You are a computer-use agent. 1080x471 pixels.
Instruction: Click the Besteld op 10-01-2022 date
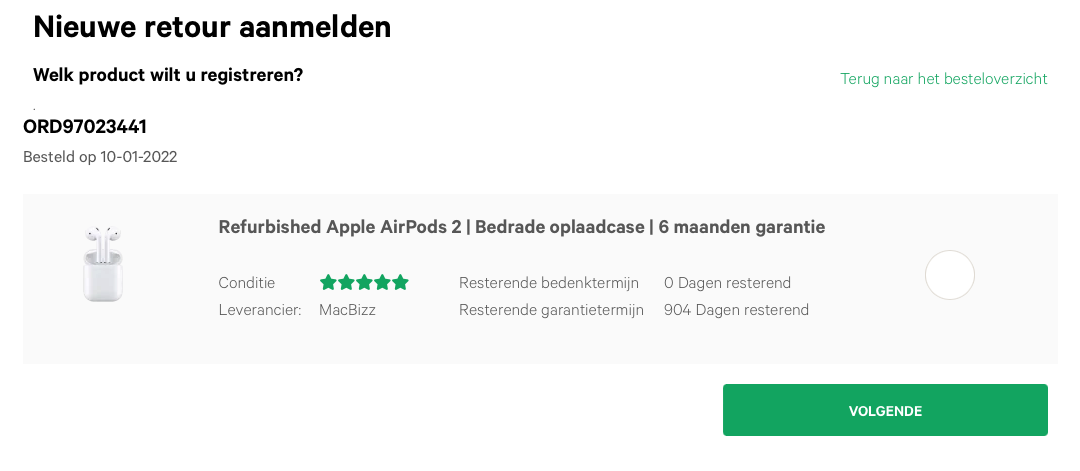[x=100, y=157]
